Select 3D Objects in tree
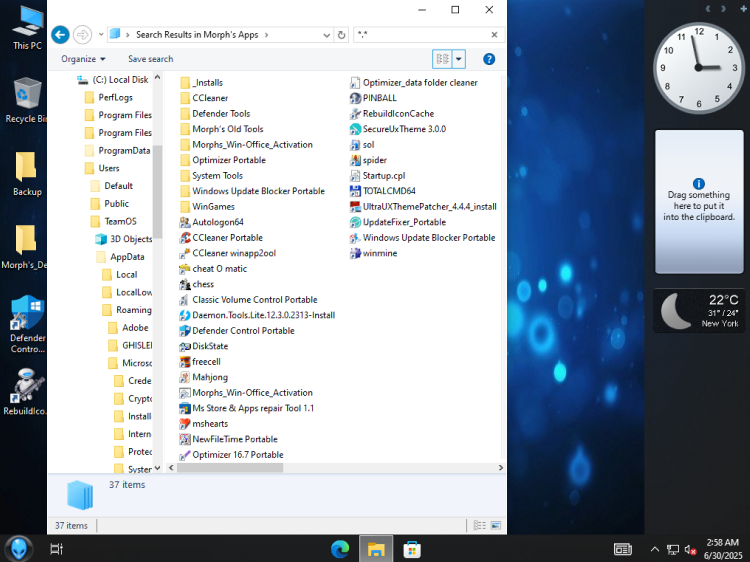The width and height of the screenshot is (750, 562). click(124, 239)
